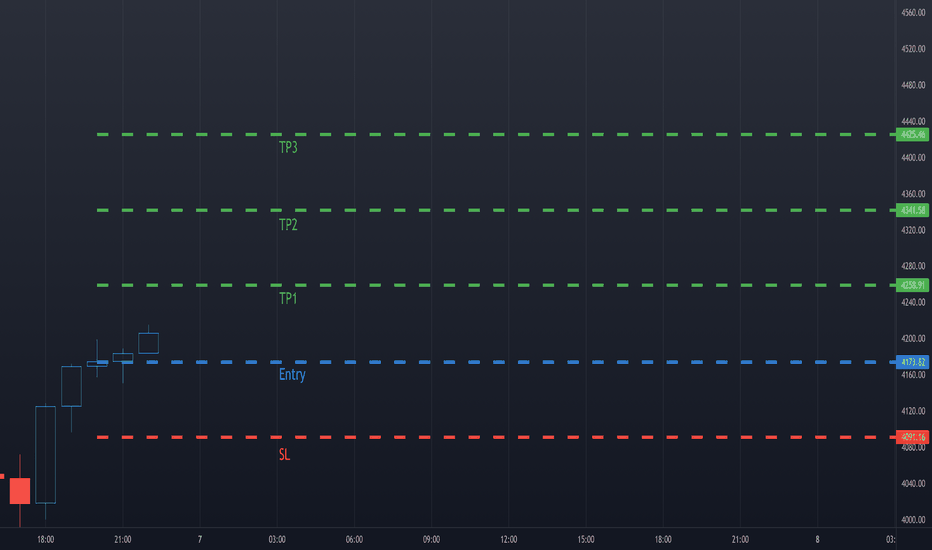Click the most recent candlestick
Viewport: 932px width, 550px height.
click(x=149, y=343)
